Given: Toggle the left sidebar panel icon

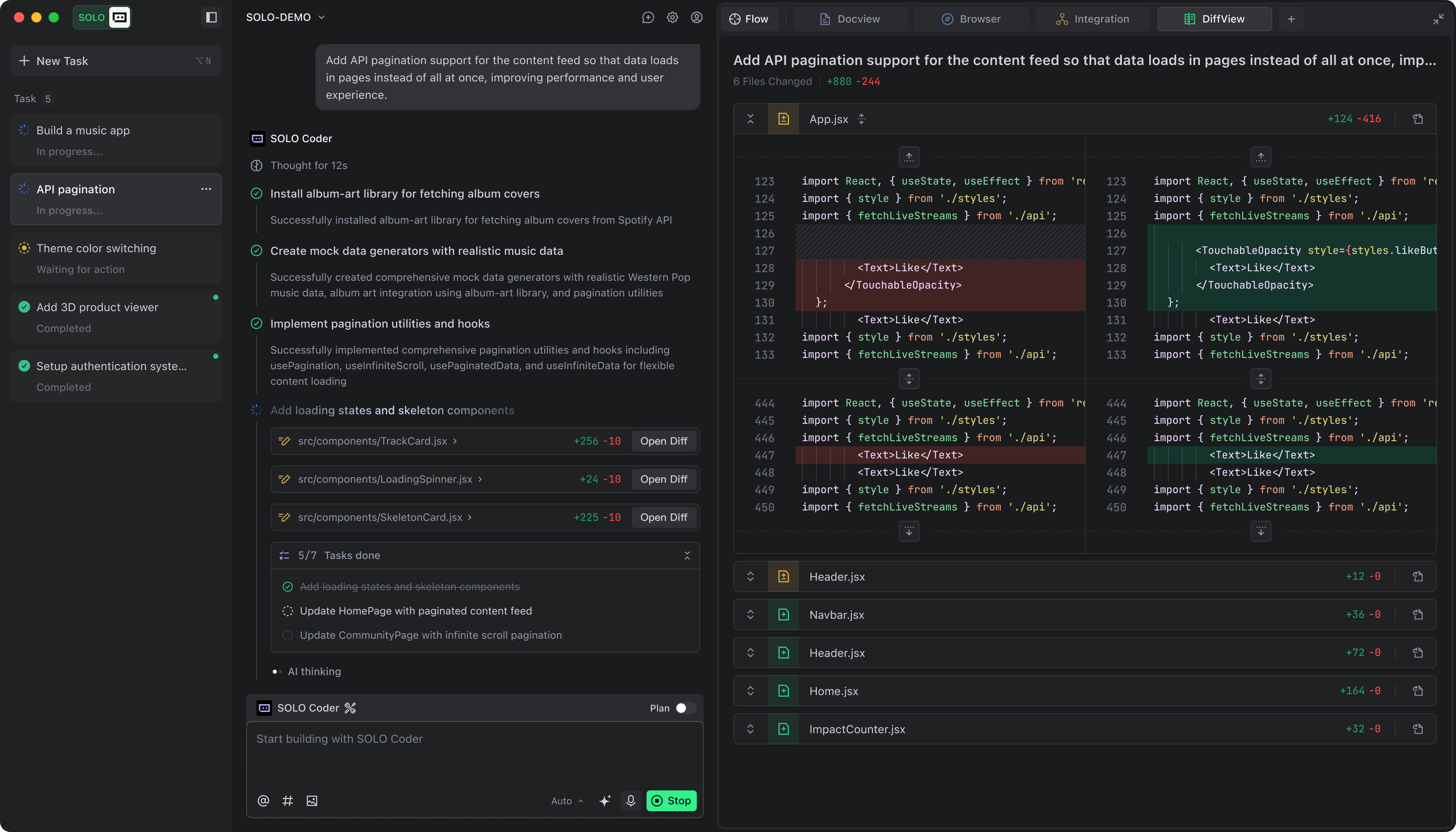Looking at the screenshot, I should click(211, 17).
